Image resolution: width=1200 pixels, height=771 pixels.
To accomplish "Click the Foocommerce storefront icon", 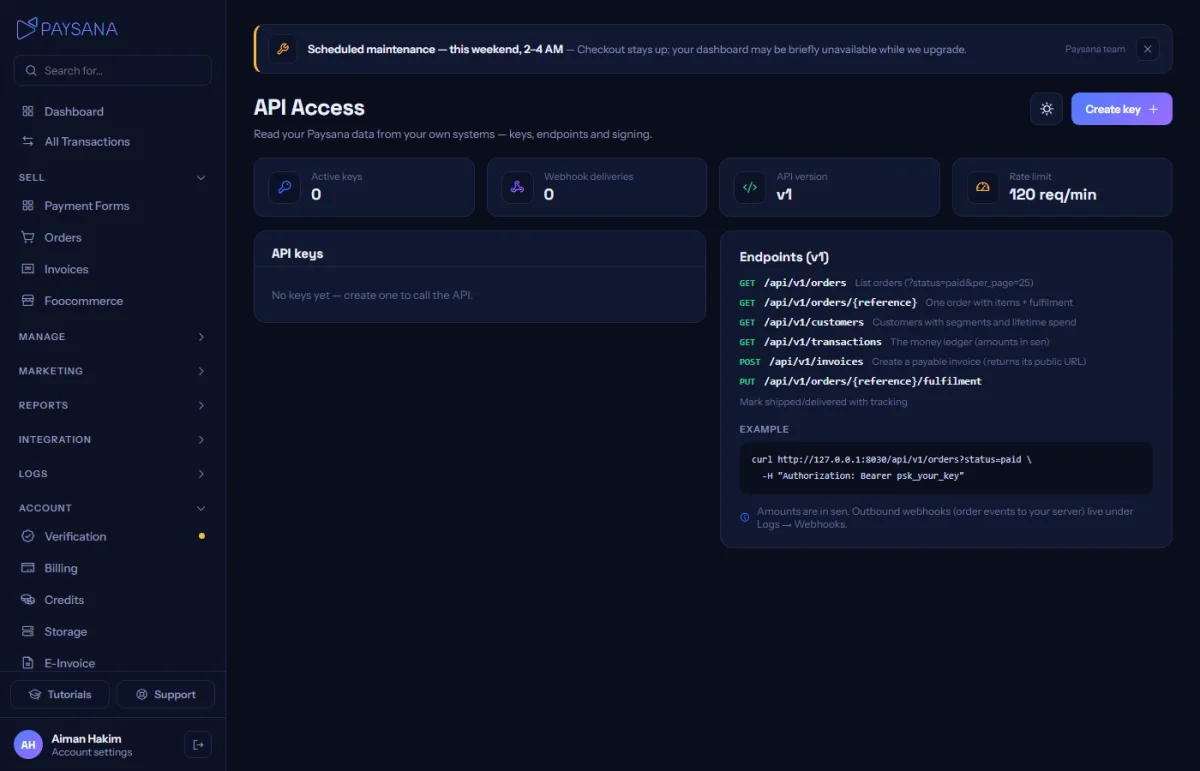I will 27,301.
